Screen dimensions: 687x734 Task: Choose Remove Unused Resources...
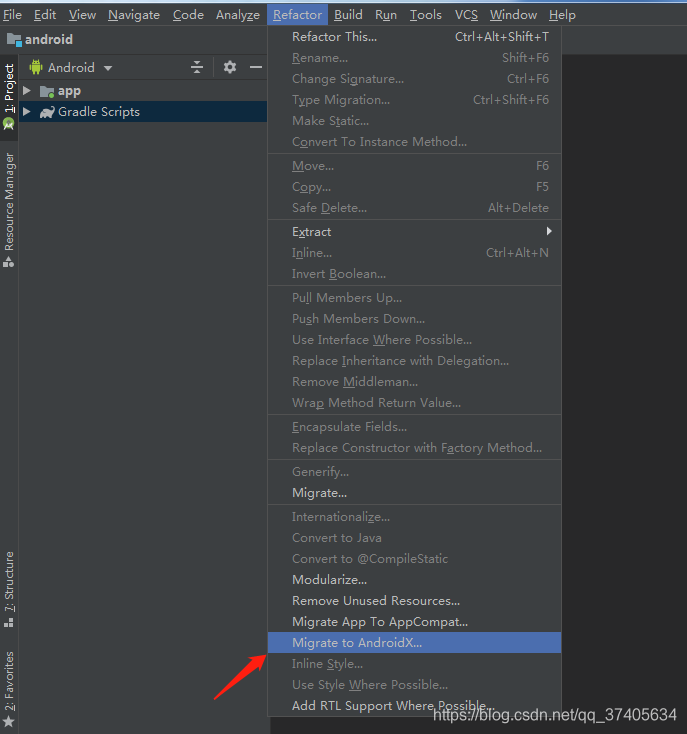415,601
